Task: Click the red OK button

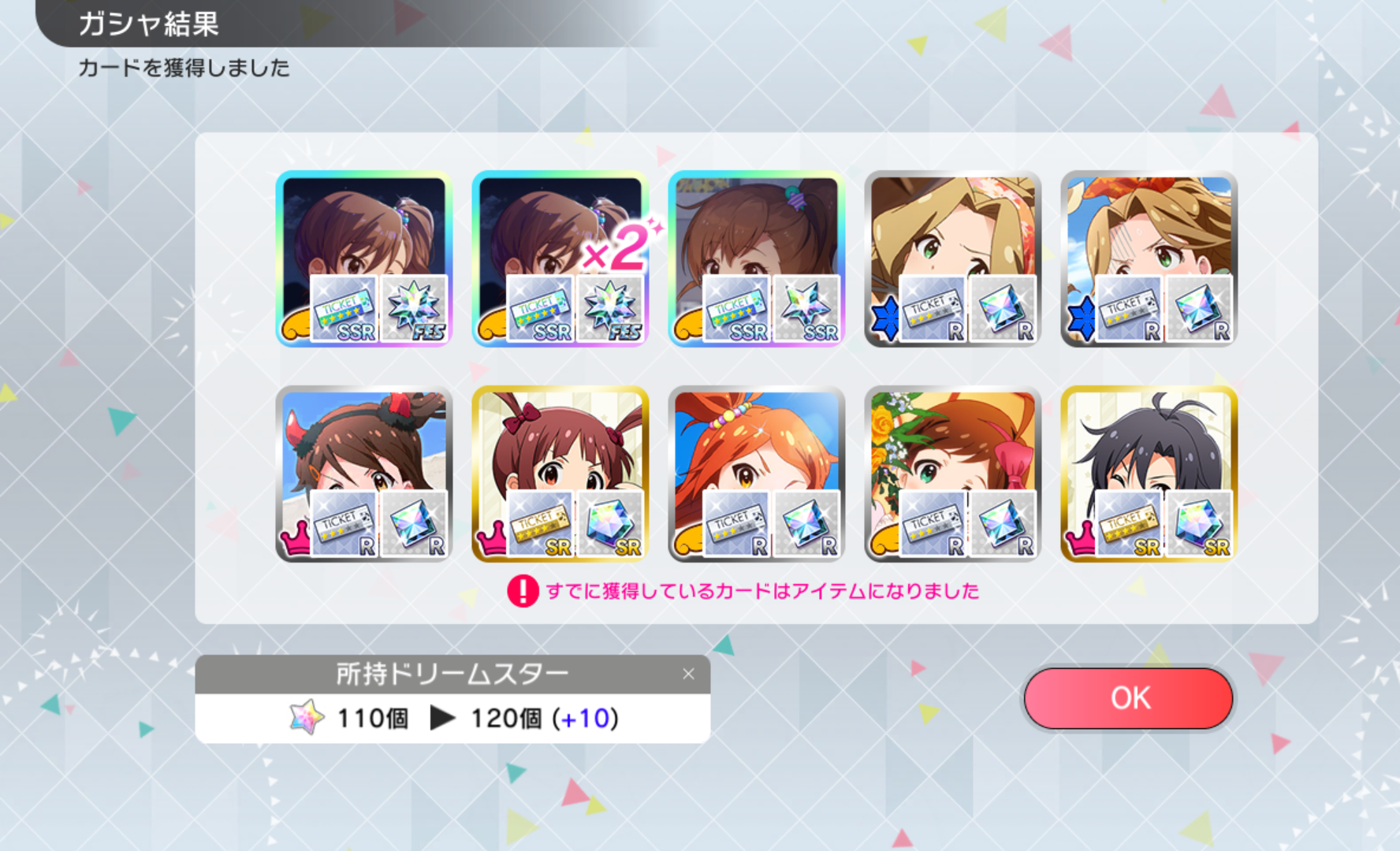Action: pos(1128,698)
